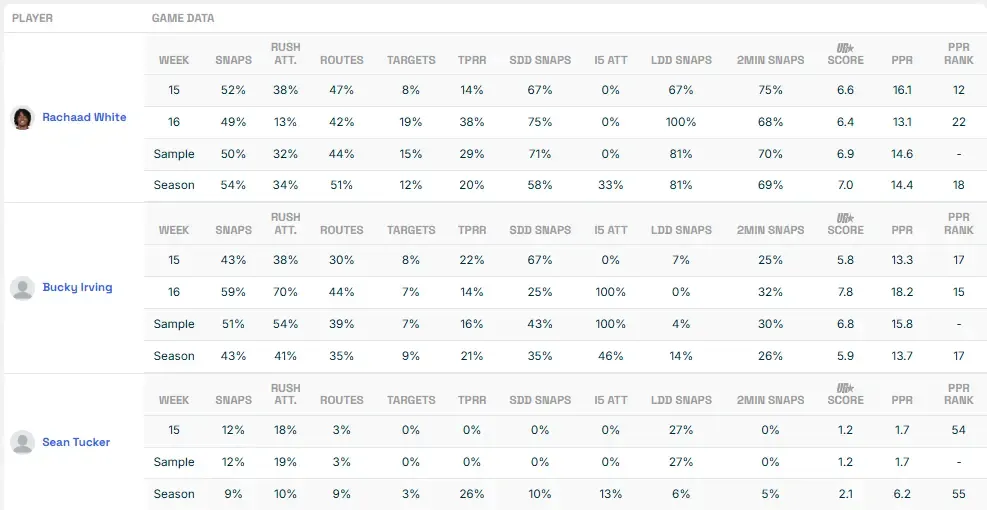Click Bucky Irving's placeholder avatar icon
This screenshot has height=510, width=987.
point(22,288)
